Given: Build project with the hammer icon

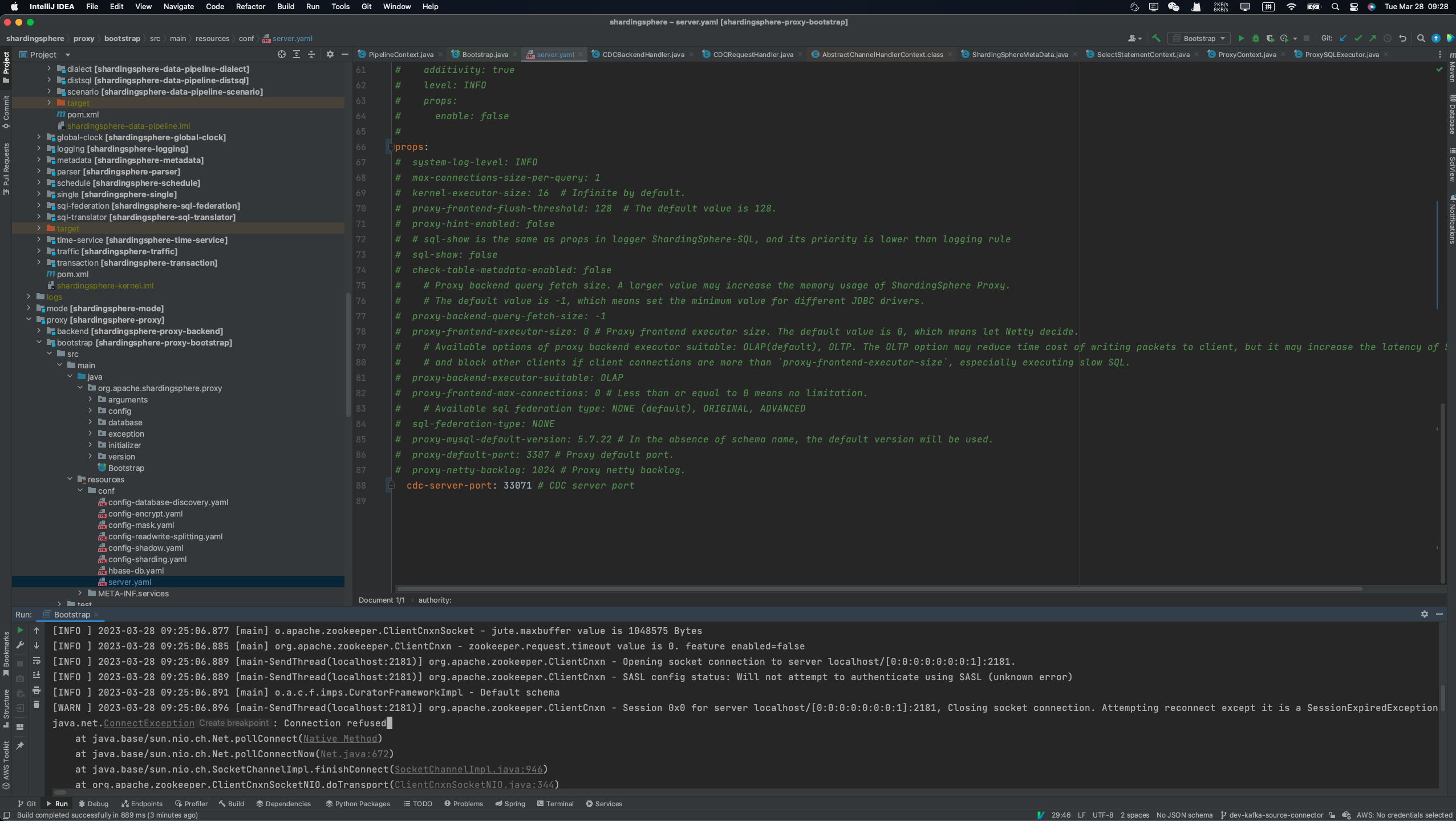Looking at the screenshot, I should [1156, 38].
